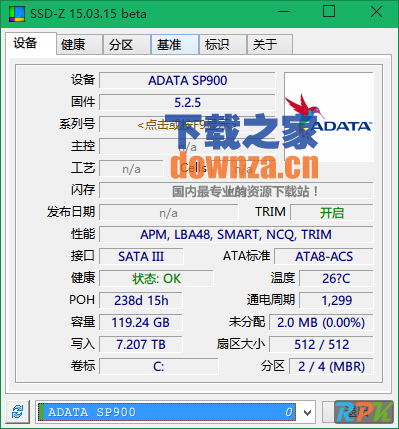
Task: Click the temperature value 26?C
Action: tap(336, 278)
